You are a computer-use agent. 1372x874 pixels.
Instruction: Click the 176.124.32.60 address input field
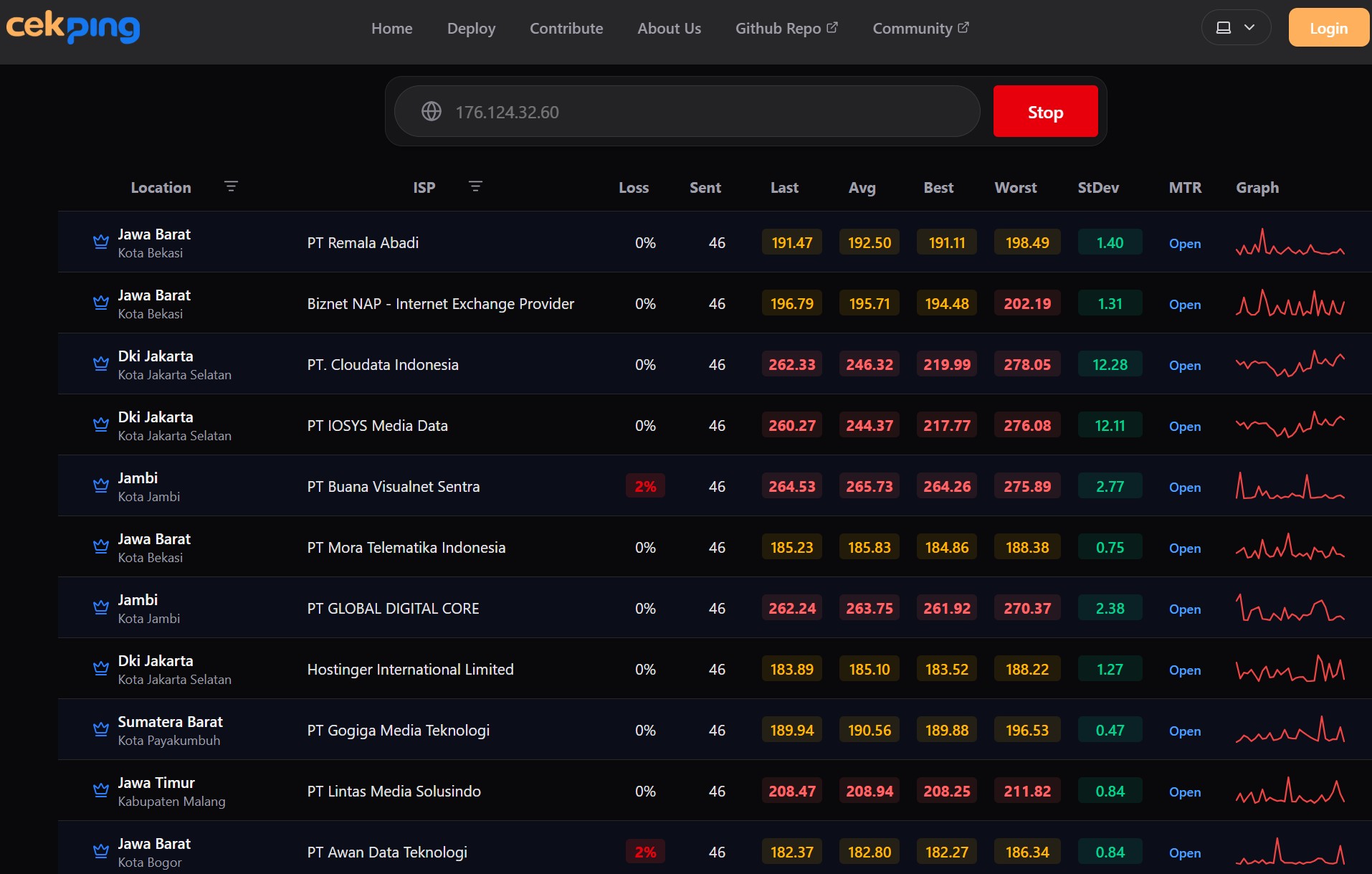pos(687,111)
